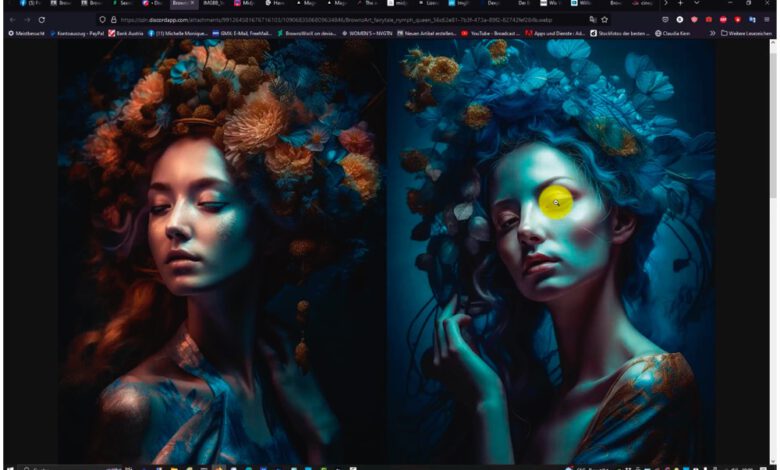Open the Instagram tab

click(x=245, y=3)
